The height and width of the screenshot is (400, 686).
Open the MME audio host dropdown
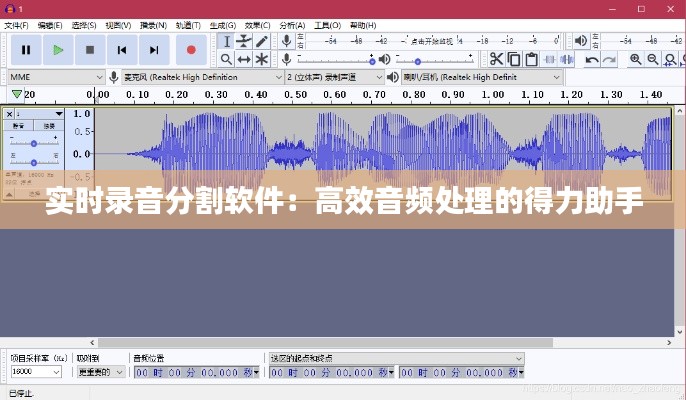[x=56, y=77]
